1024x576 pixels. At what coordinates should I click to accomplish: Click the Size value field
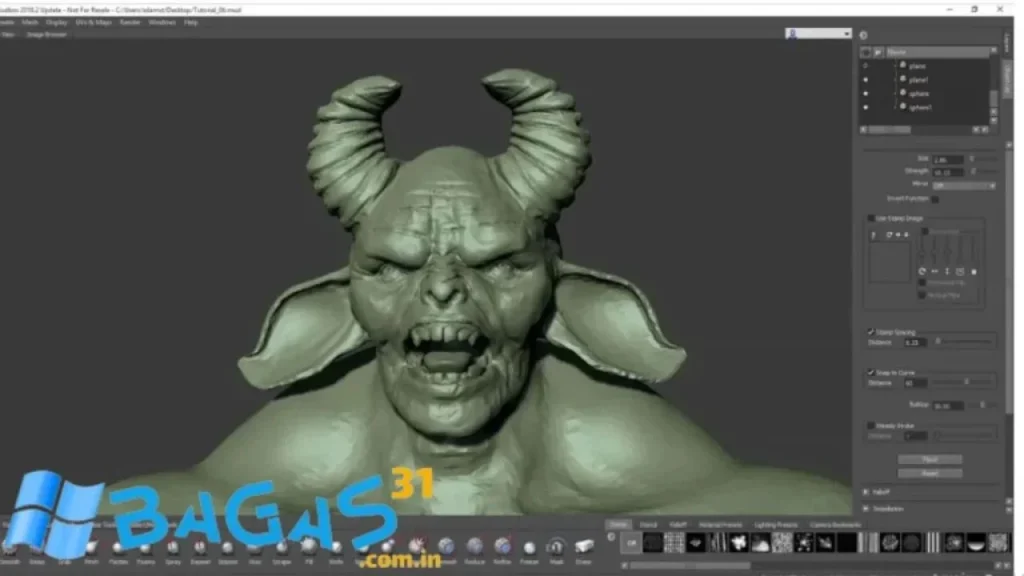pyautogui.click(x=948, y=159)
